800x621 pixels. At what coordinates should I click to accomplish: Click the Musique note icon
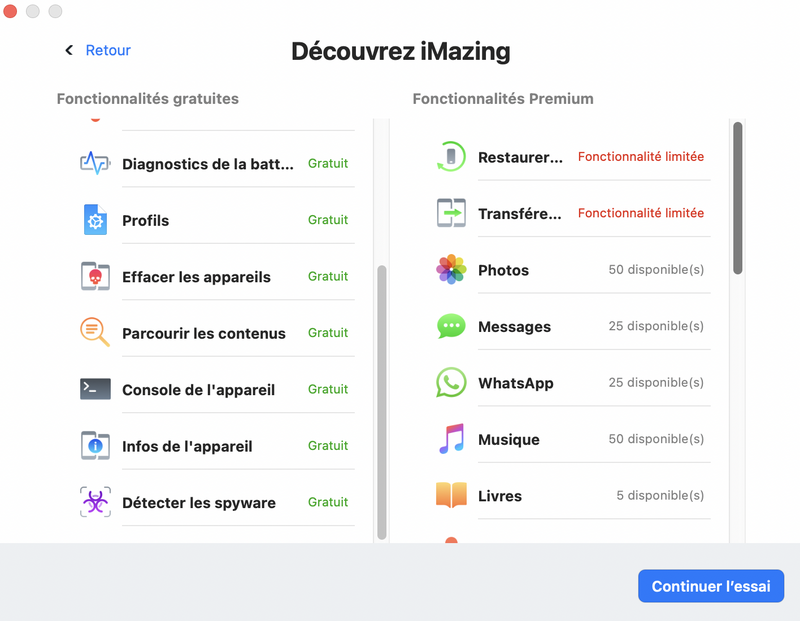pyautogui.click(x=452, y=438)
